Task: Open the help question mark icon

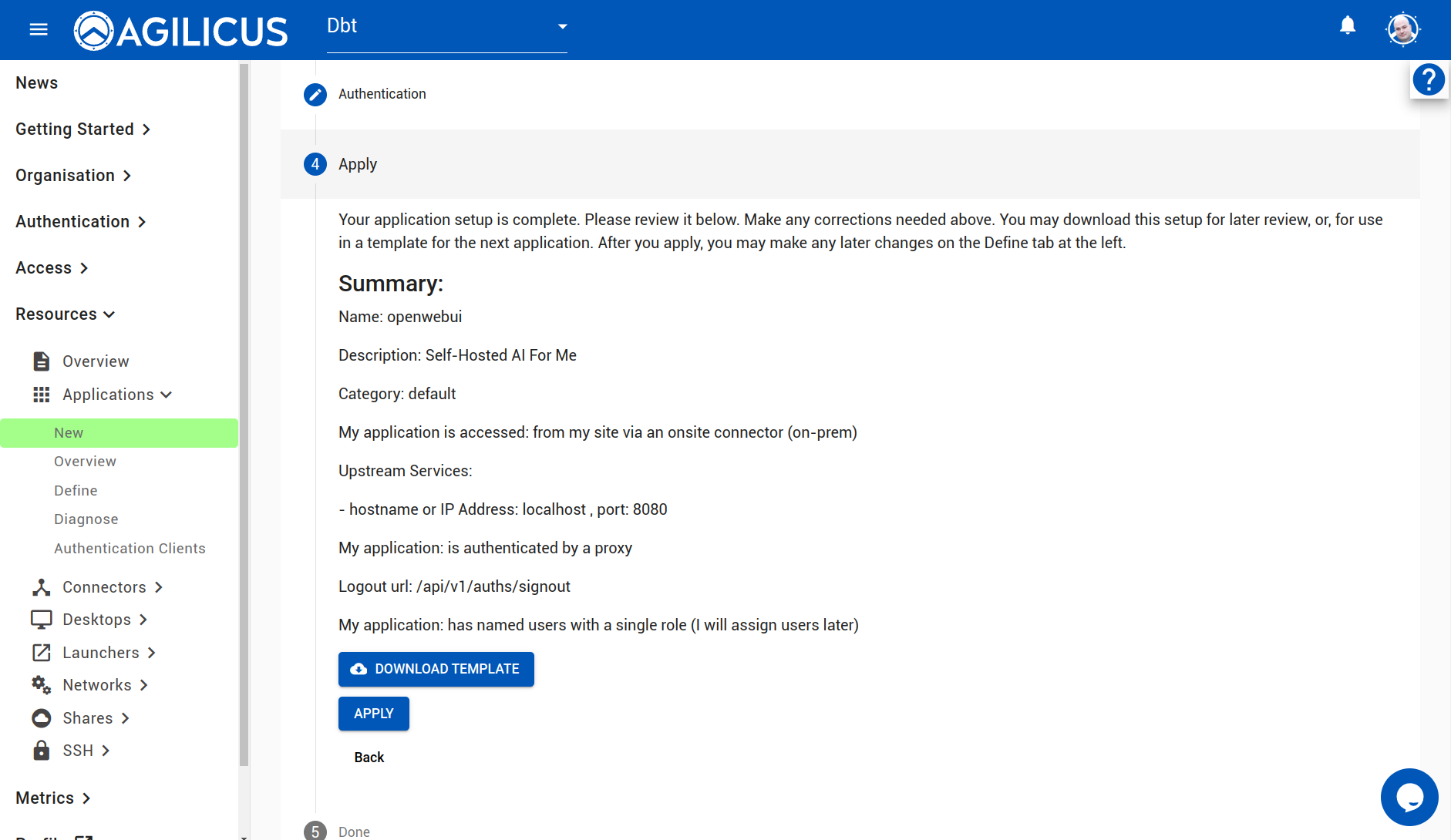Action: (x=1429, y=79)
